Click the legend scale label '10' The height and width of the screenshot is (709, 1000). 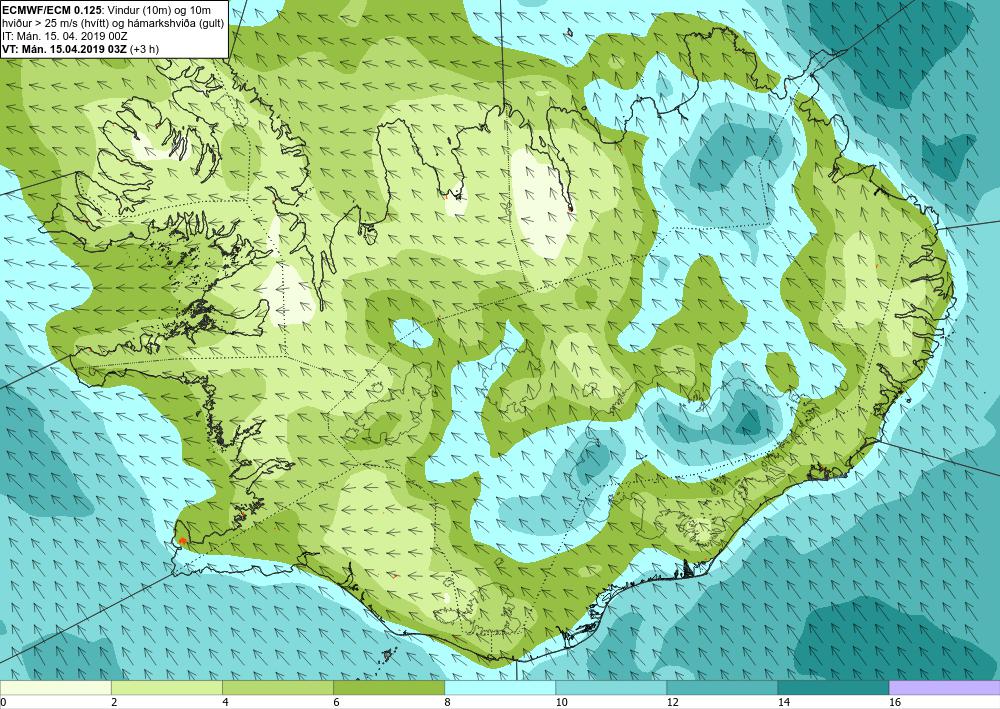tap(561, 702)
